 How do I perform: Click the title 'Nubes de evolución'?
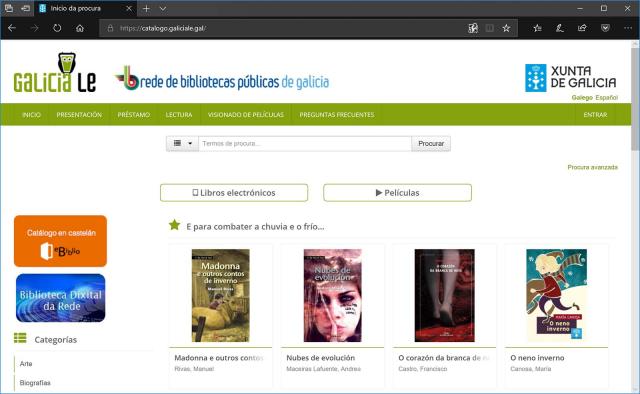coord(321,358)
